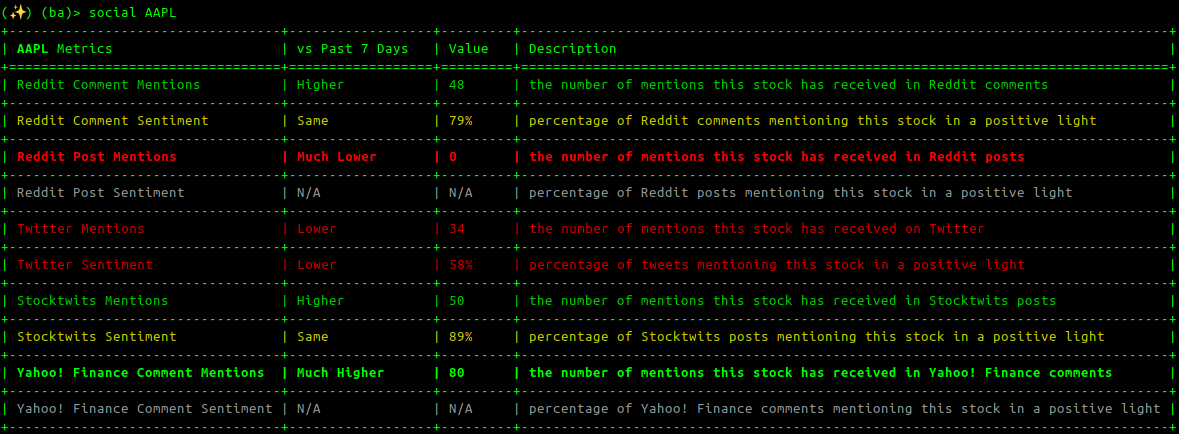Click 'Lower' in the Twitter Mentions row
The width and height of the screenshot is (1179, 434).
pyautogui.click(x=317, y=229)
